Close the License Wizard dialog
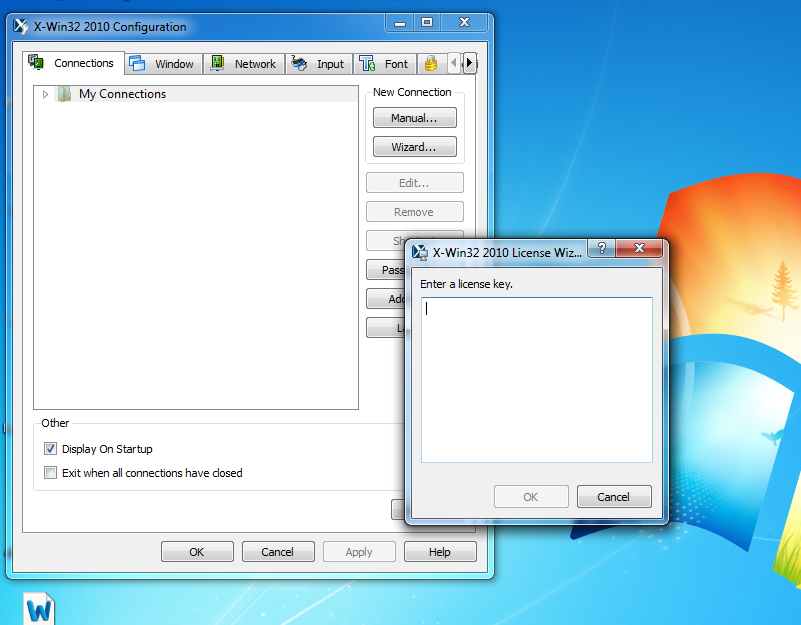 [639, 248]
